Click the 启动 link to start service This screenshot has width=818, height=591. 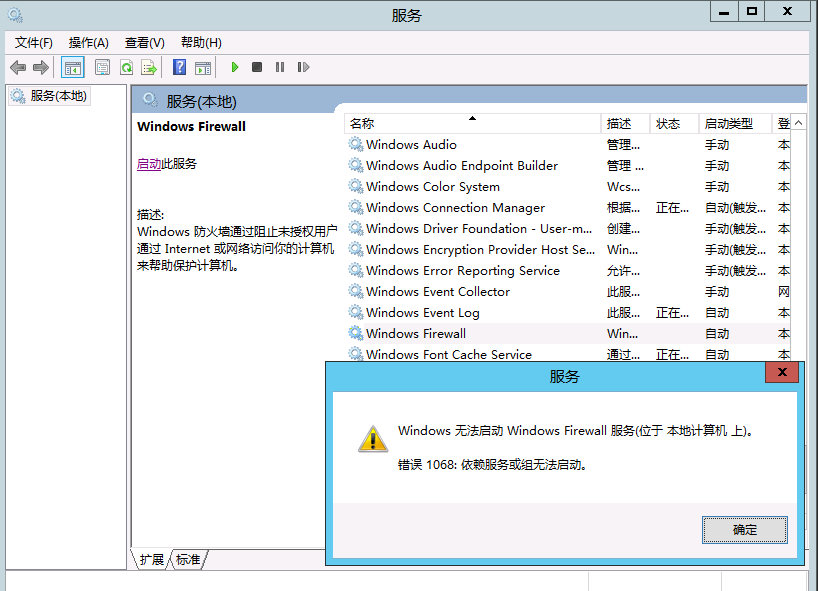click(x=149, y=164)
